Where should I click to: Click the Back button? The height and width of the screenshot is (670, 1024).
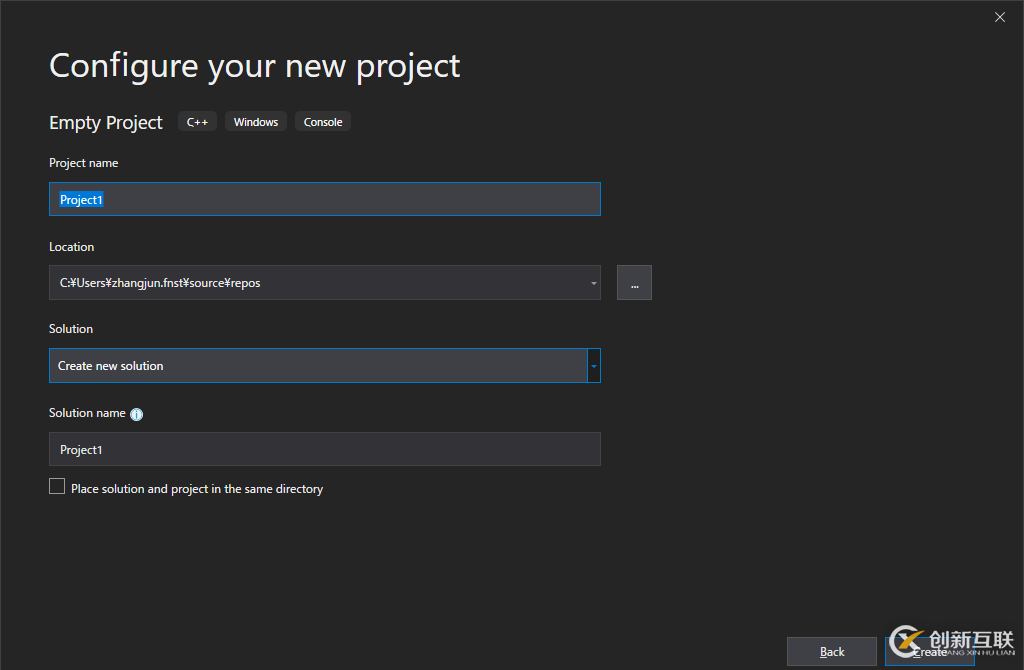pyautogui.click(x=832, y=652)
